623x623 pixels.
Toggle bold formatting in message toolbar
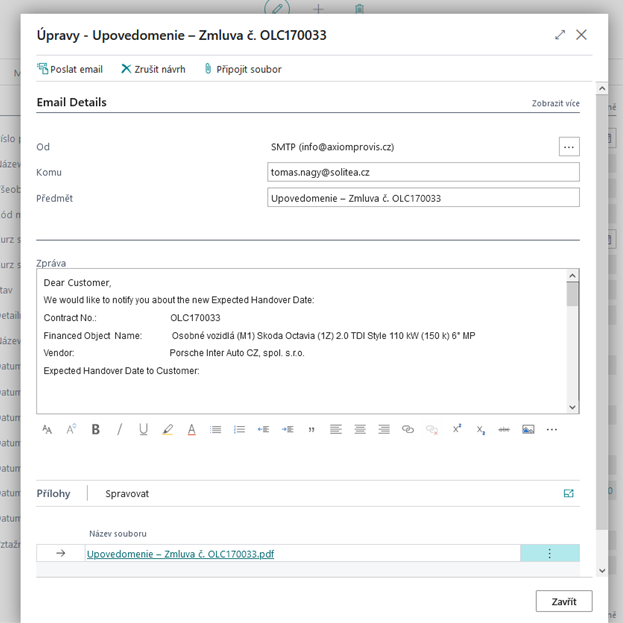coord(96,429)
